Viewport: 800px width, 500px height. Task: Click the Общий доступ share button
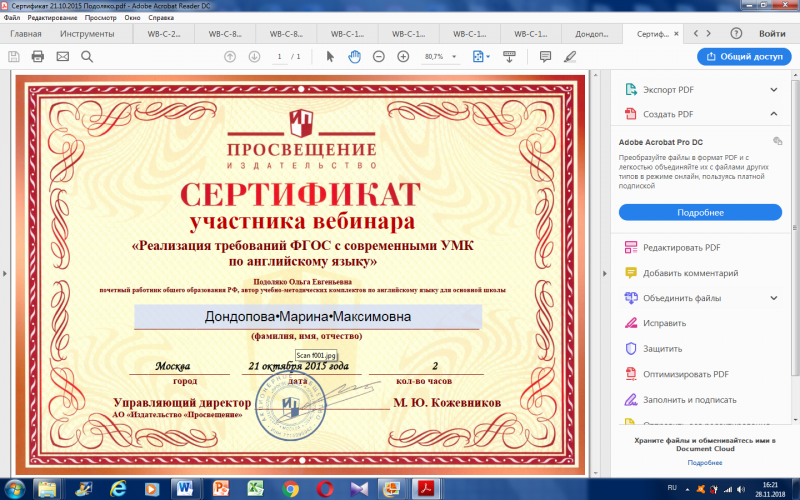[744, 56]
